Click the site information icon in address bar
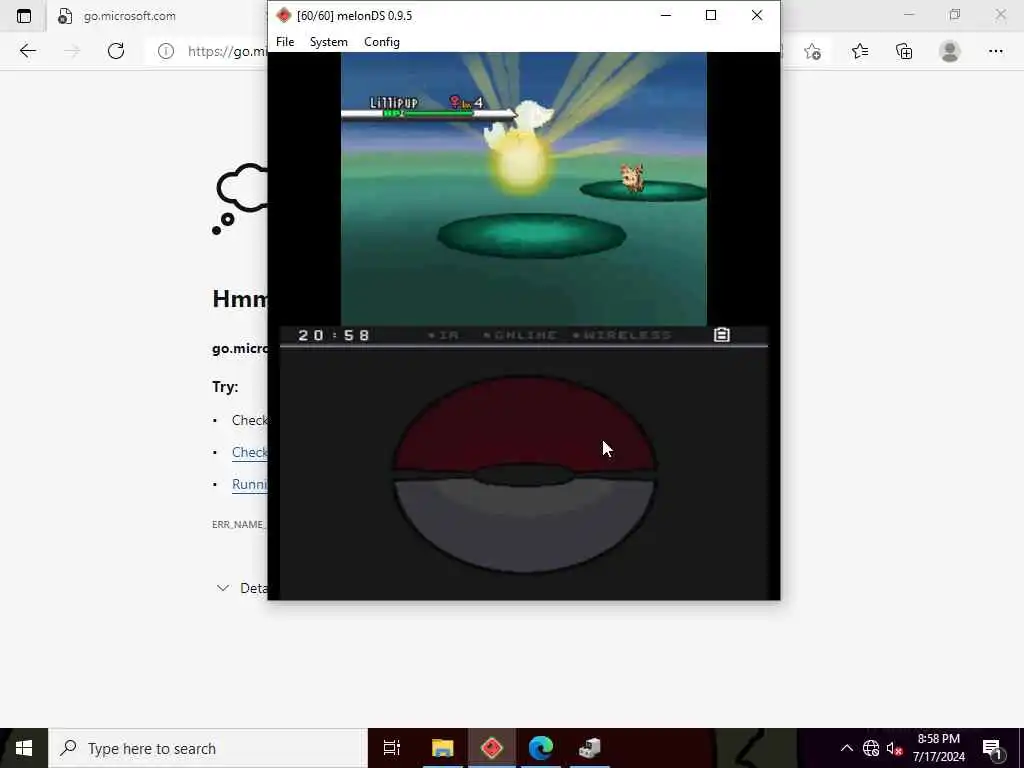1024x768 pixels. (x=166, y=51)
